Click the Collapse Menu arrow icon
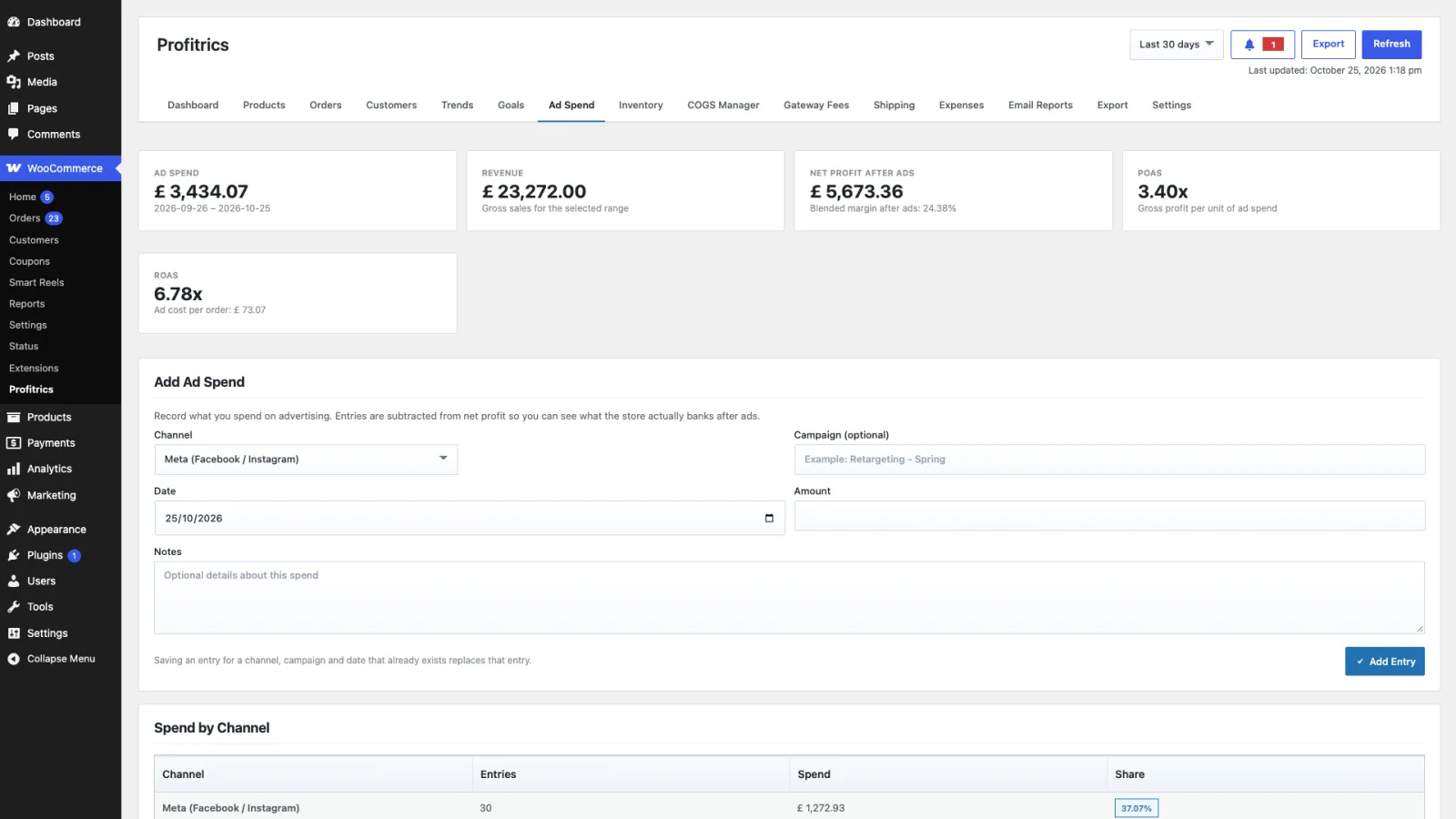Viewport: 1456px width, 819px height. pyautogui.click(x=14, y=659)
